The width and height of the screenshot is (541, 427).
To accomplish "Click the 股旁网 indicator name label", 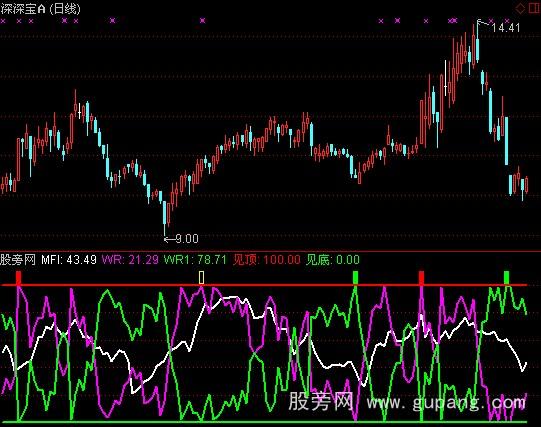I will click(x=18, y=259).
